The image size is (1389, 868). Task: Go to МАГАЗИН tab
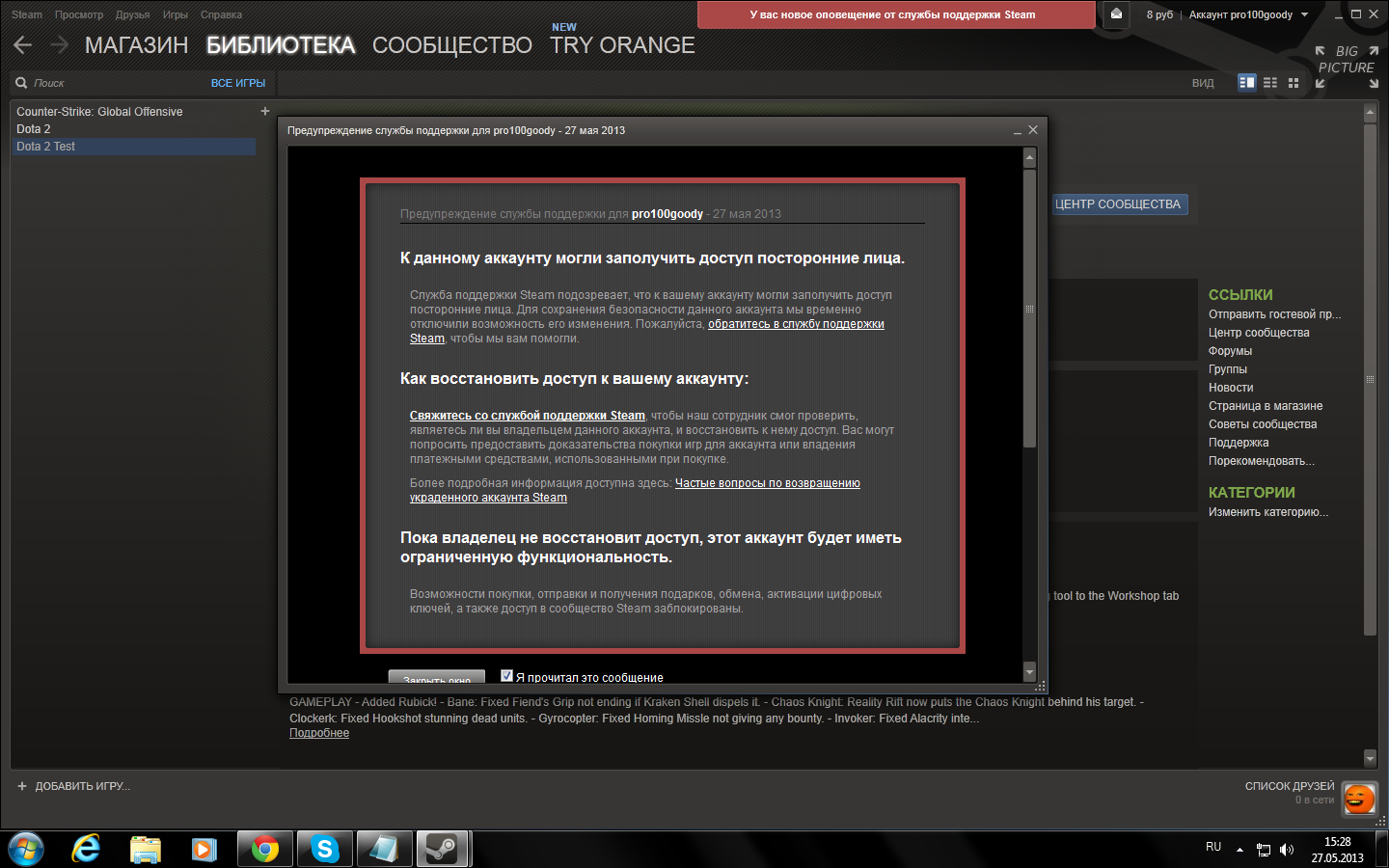(x=136, y=45)
